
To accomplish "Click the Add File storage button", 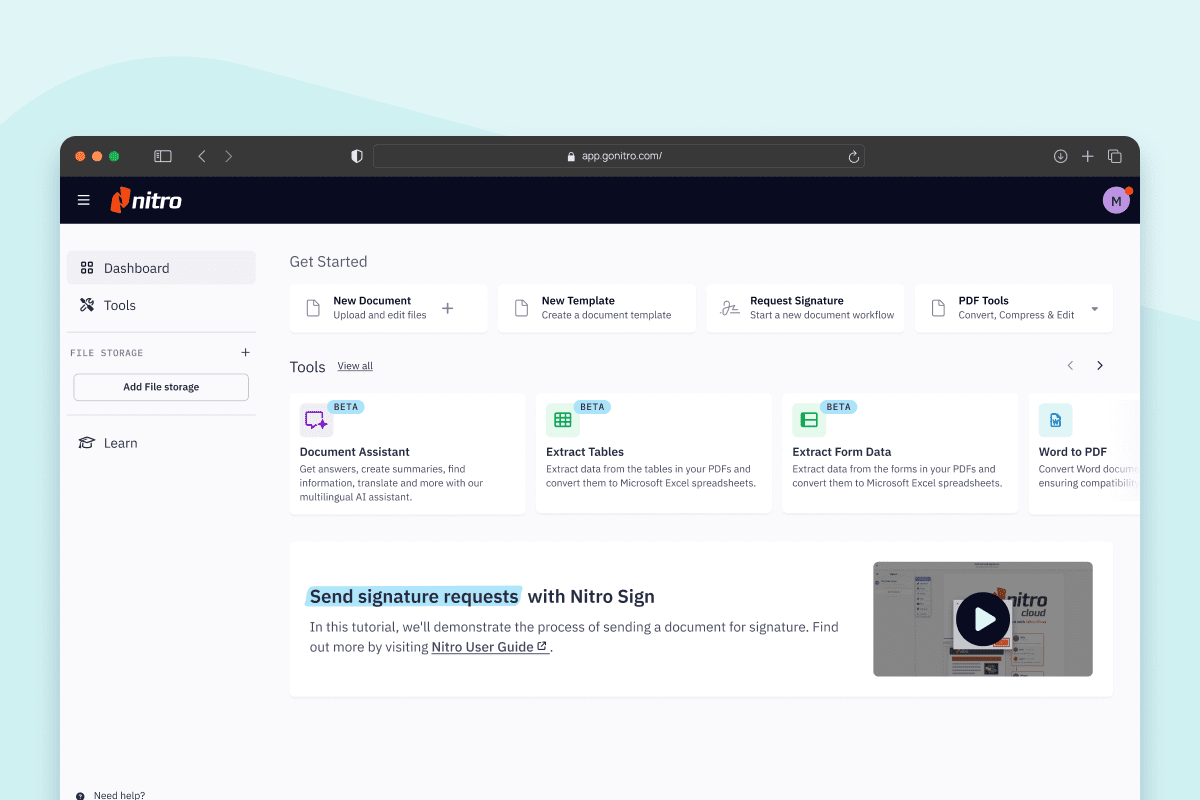I will point(160,386).
